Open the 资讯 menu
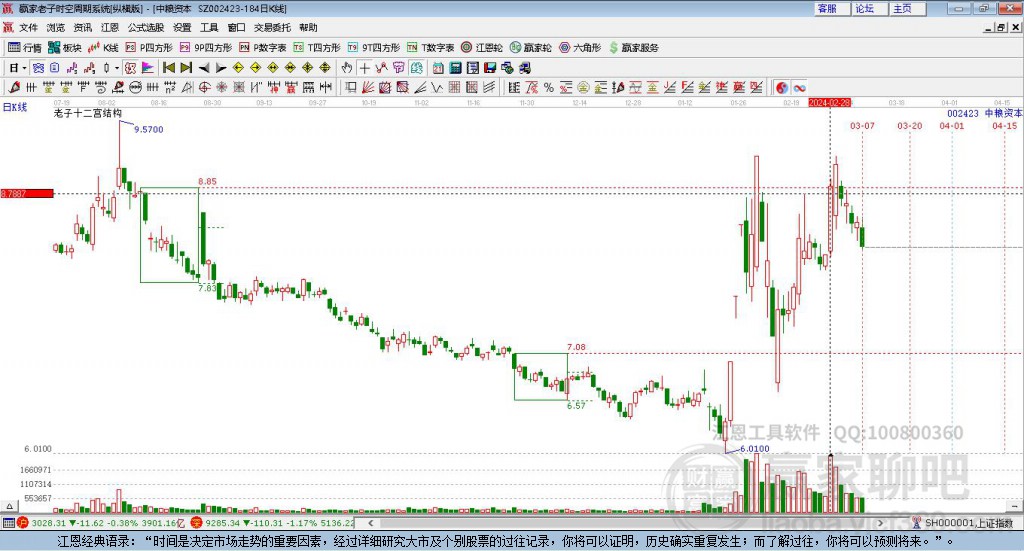1024x551 pixels. 82,27
